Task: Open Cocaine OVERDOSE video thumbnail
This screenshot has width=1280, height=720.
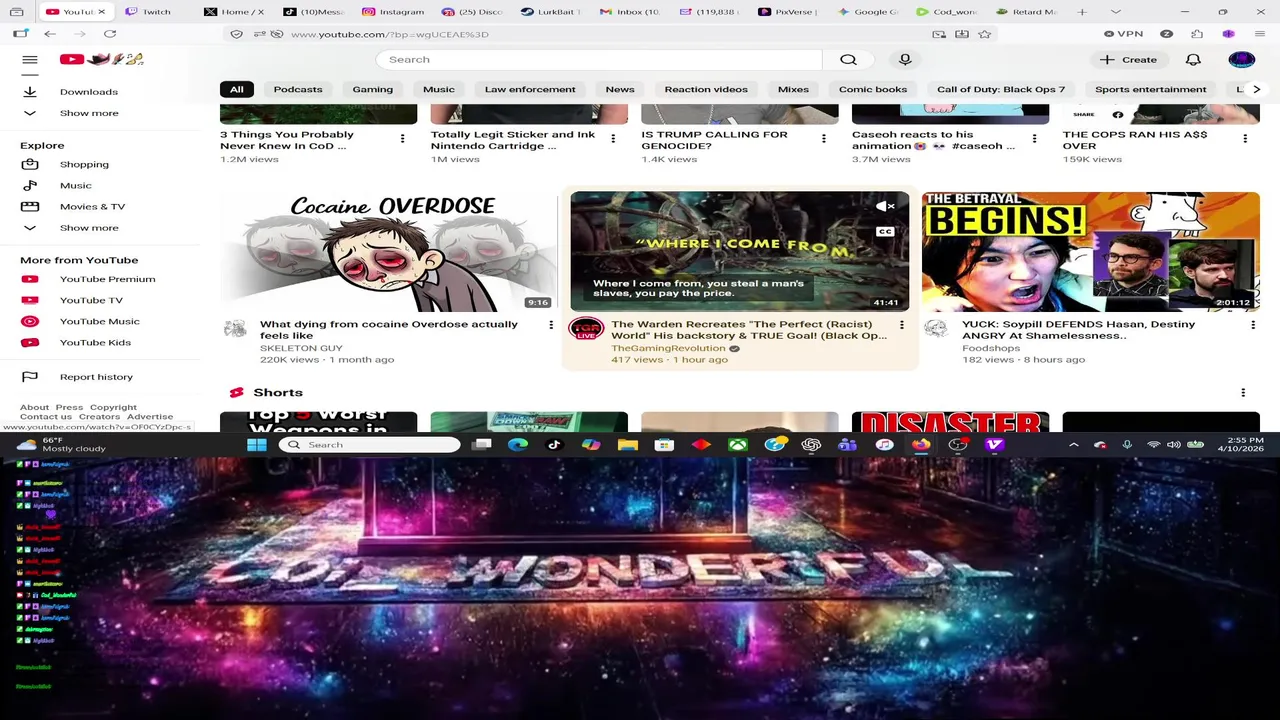Action: point(388,252)
